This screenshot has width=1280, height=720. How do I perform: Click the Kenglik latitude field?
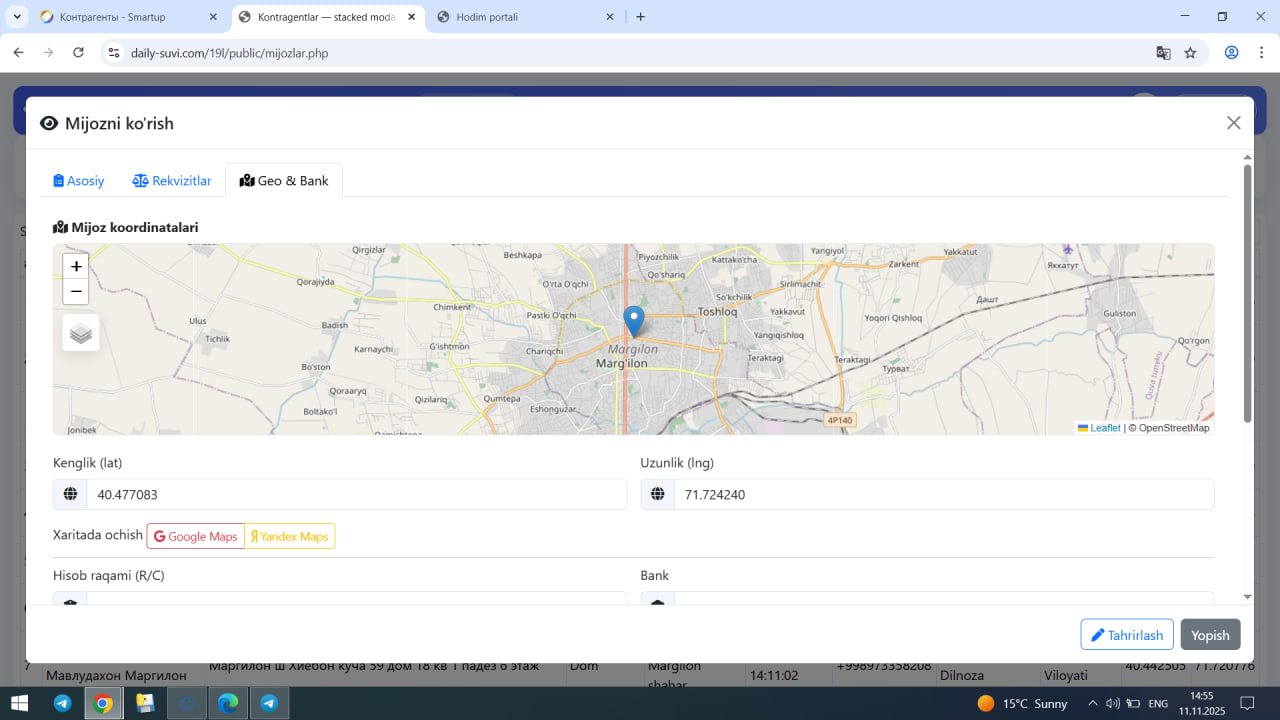355,494
